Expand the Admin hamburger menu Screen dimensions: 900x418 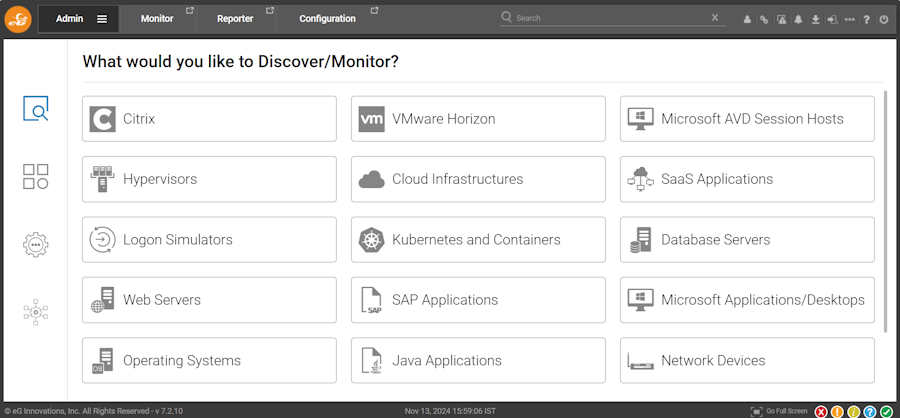click(102, 19)
